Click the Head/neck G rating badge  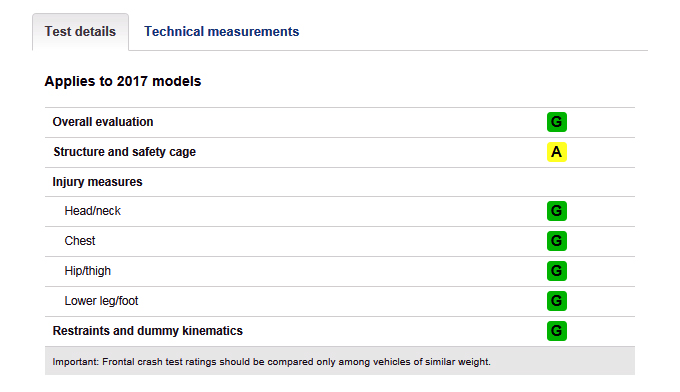(556, 211)
